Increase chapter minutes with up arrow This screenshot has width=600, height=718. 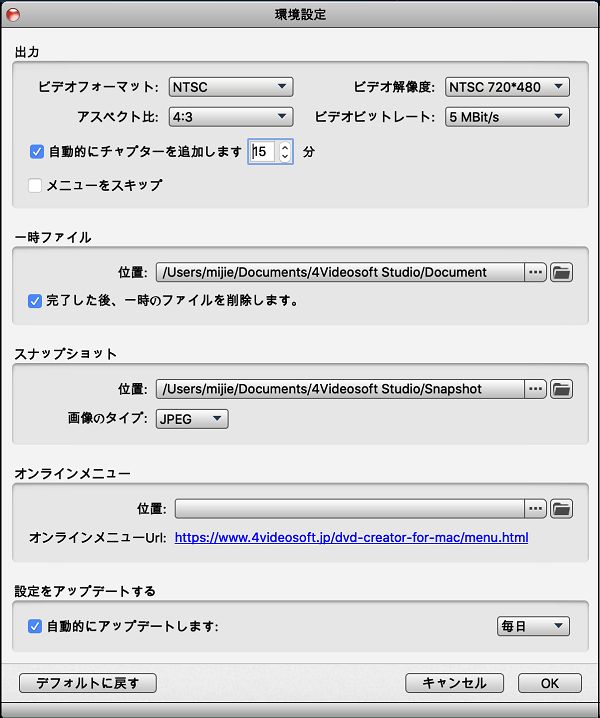285,147
